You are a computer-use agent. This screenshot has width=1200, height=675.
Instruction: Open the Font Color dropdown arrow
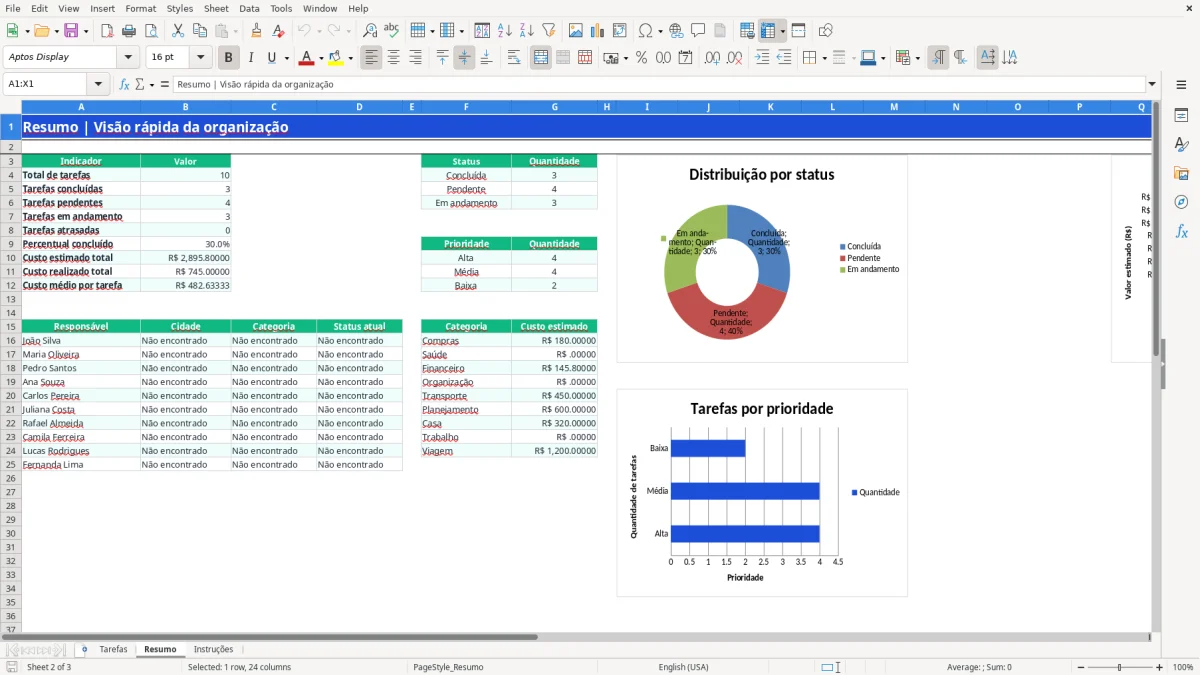tap(321, 58)
